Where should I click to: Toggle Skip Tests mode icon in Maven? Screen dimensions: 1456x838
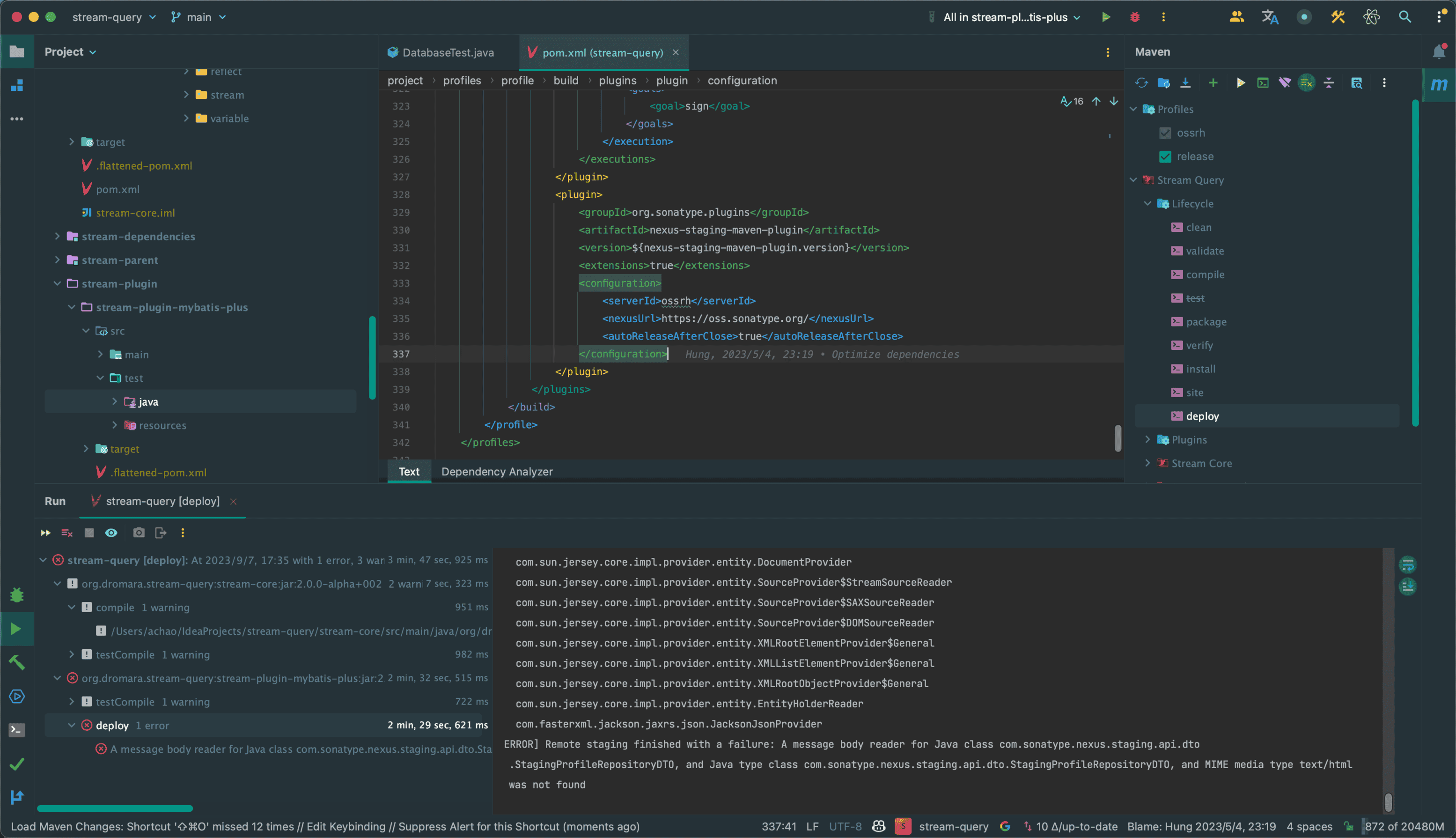1307,83
